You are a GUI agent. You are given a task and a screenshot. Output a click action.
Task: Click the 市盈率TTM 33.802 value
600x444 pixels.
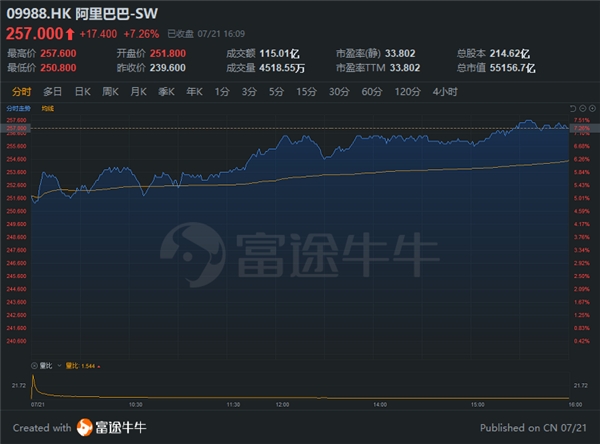click(405, 68)
